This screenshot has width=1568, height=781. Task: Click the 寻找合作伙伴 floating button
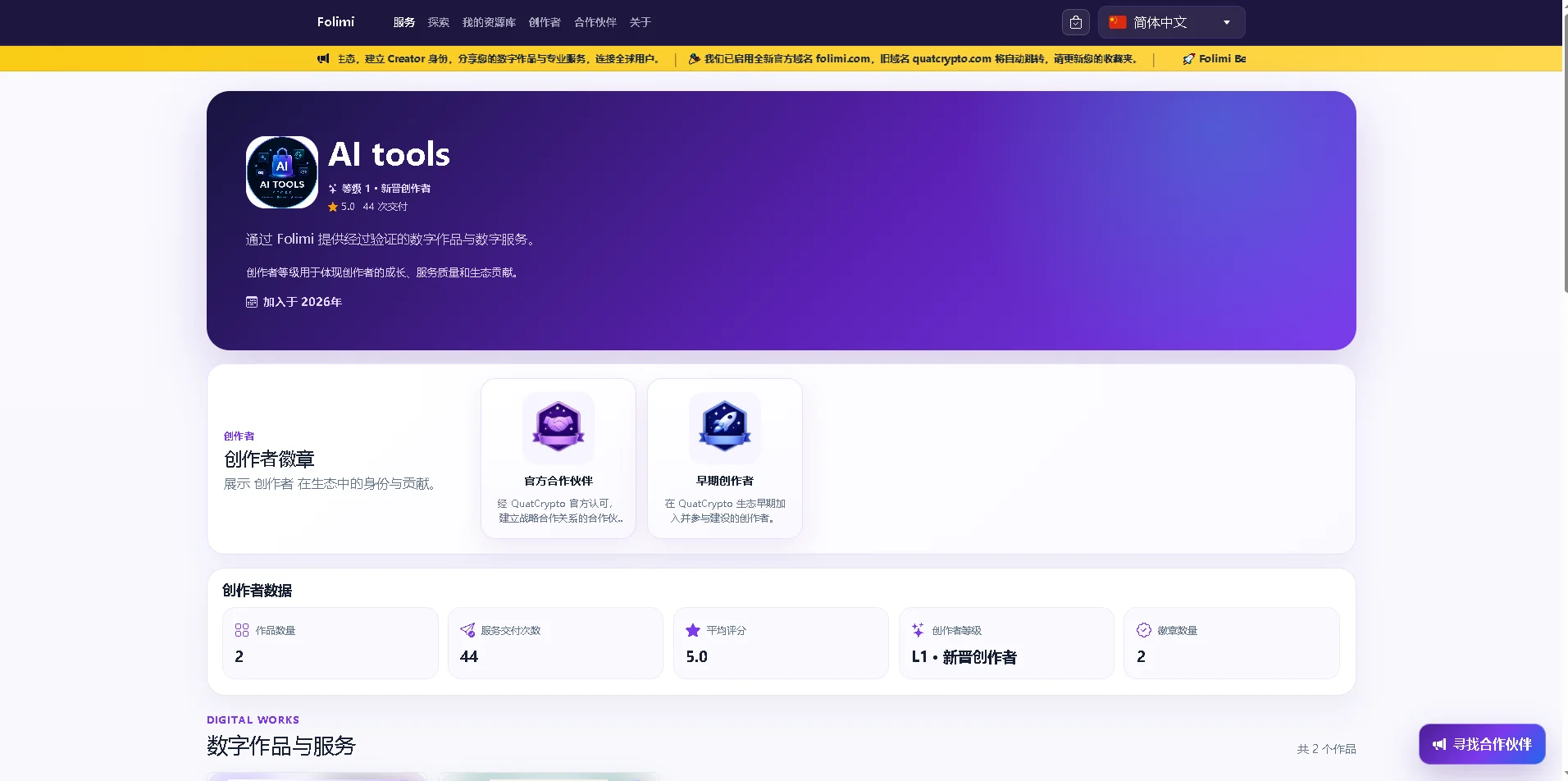[1482, 744]
